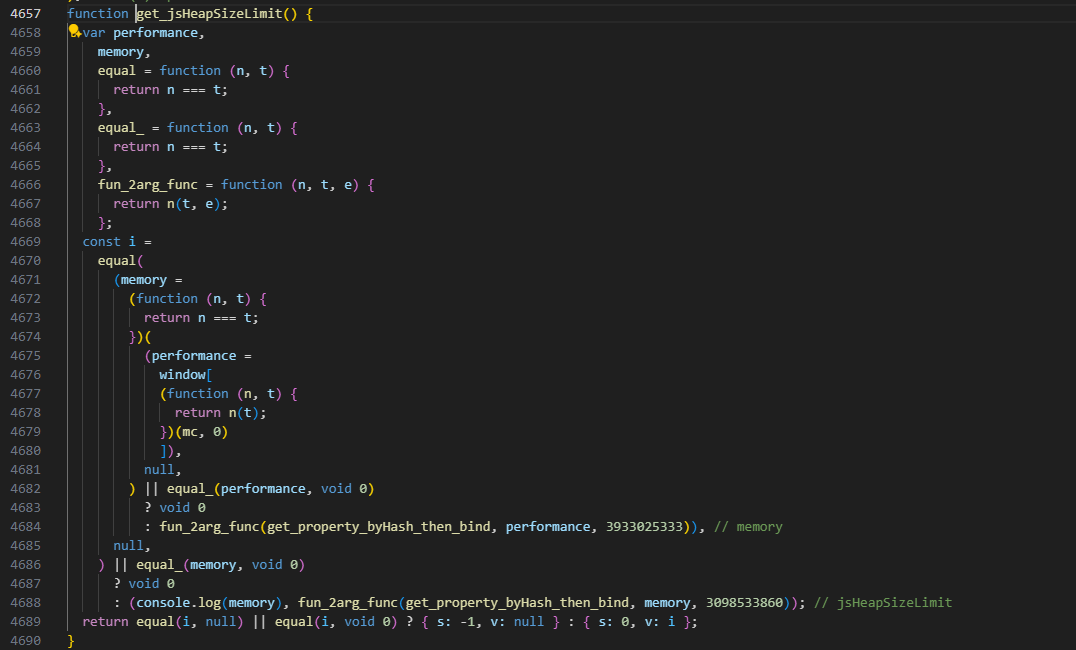This screenshot has height=650, width=1076.
Task: Select line number 4660 in the gutter
Action: 25,71
